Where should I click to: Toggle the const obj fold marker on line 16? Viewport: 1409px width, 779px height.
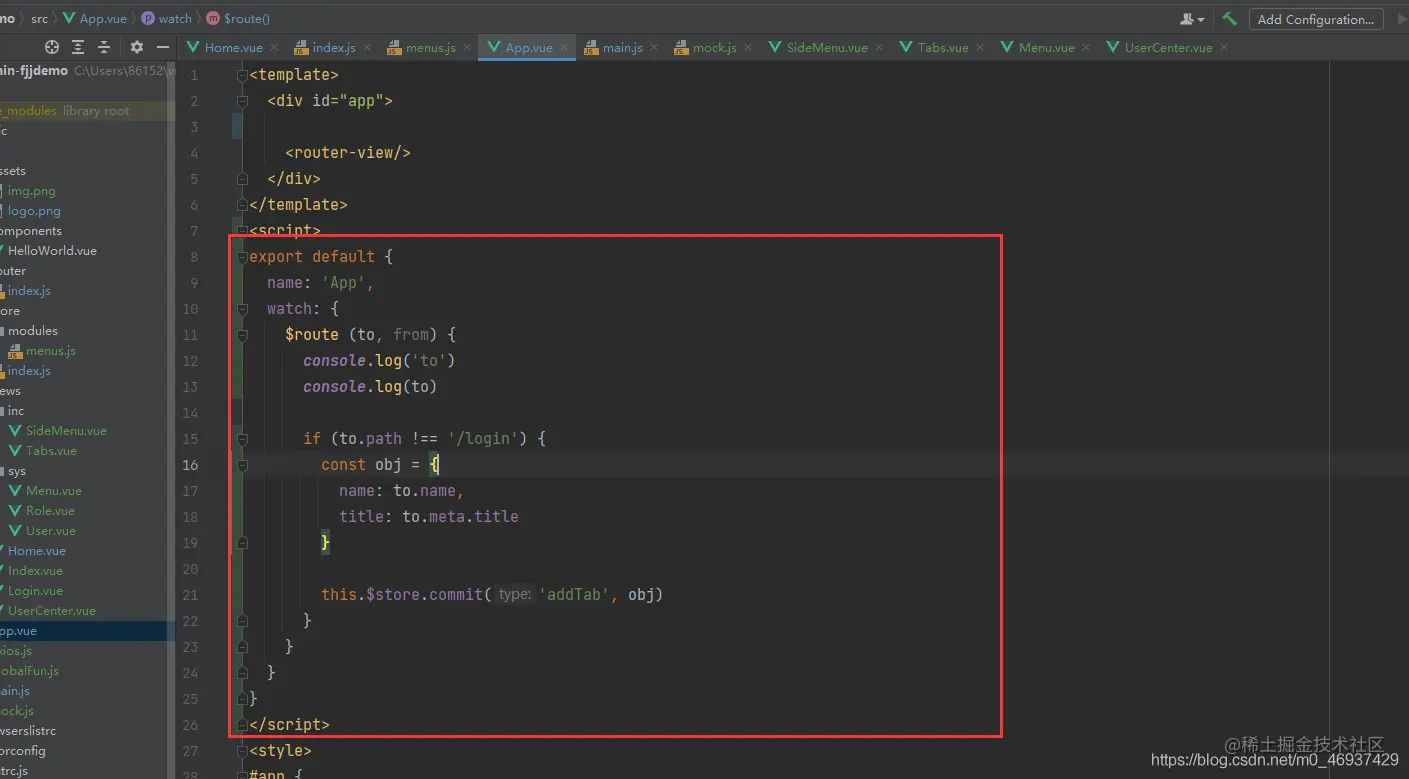(242, 465)
